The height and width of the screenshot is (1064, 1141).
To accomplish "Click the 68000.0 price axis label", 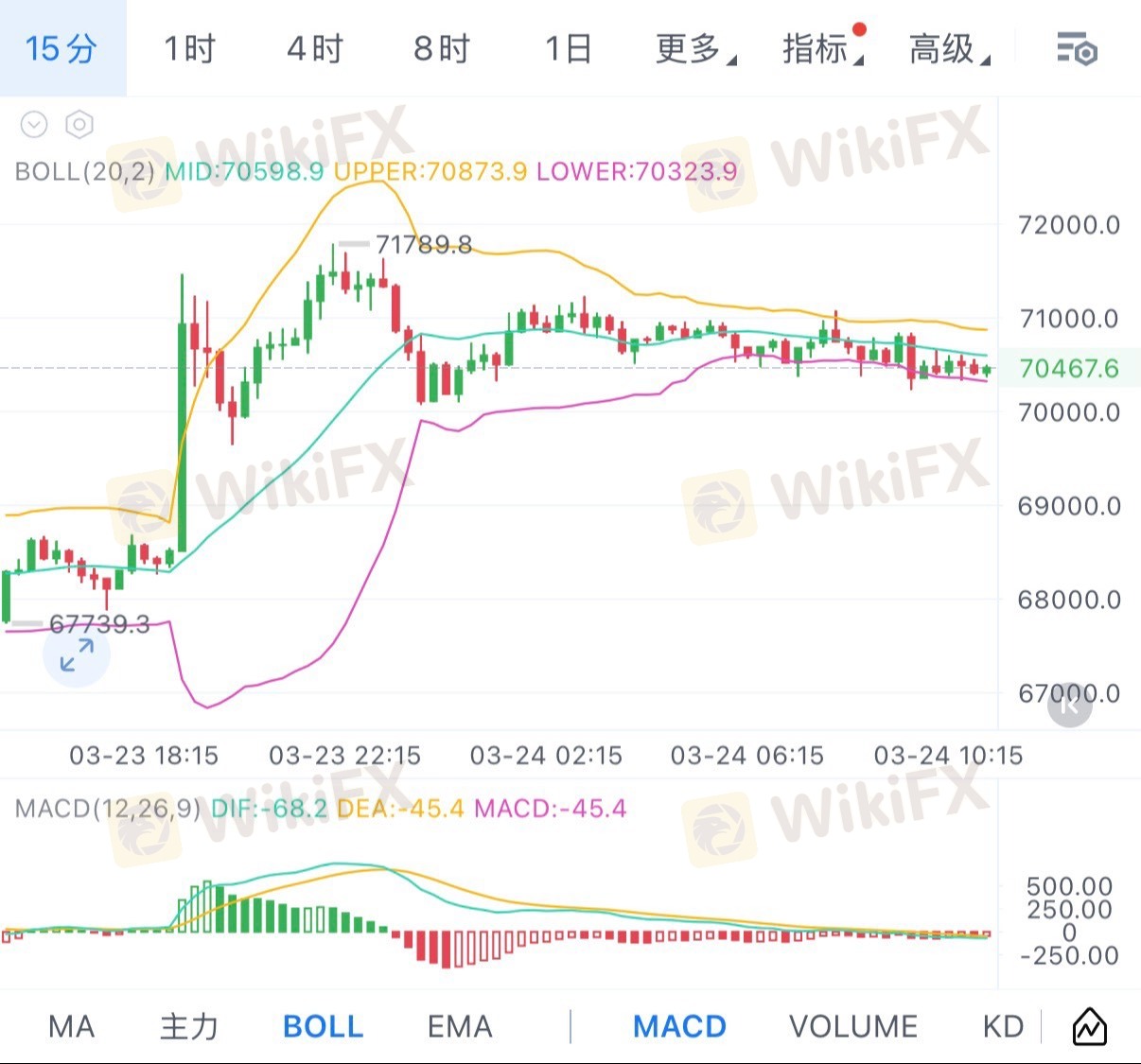I will [x=1069, y=600].
